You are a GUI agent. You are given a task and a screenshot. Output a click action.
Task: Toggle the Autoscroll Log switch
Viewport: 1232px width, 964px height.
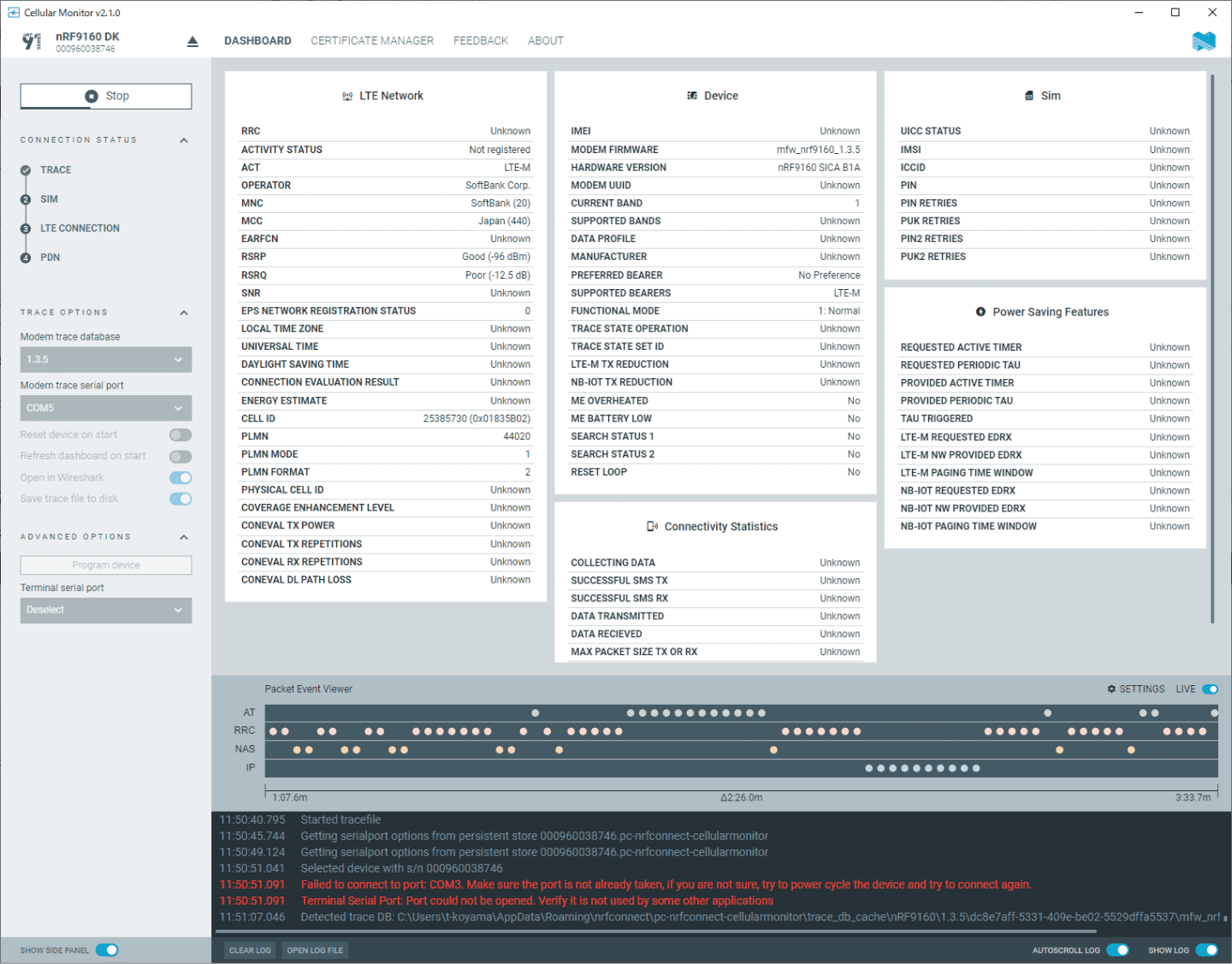tap(1117, 950)
